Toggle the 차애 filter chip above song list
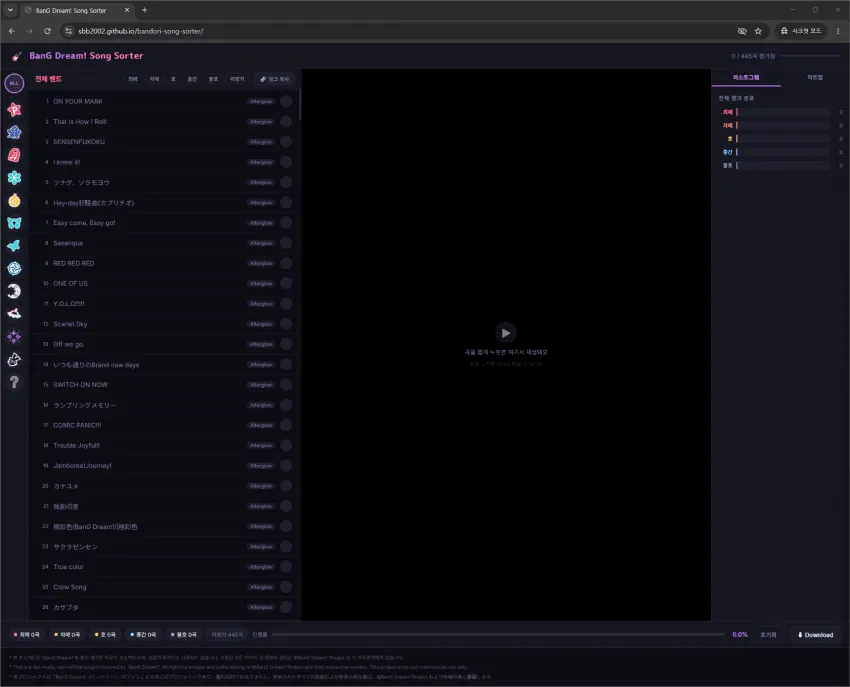This screenshot has width=850, height=687. [154, 79]
